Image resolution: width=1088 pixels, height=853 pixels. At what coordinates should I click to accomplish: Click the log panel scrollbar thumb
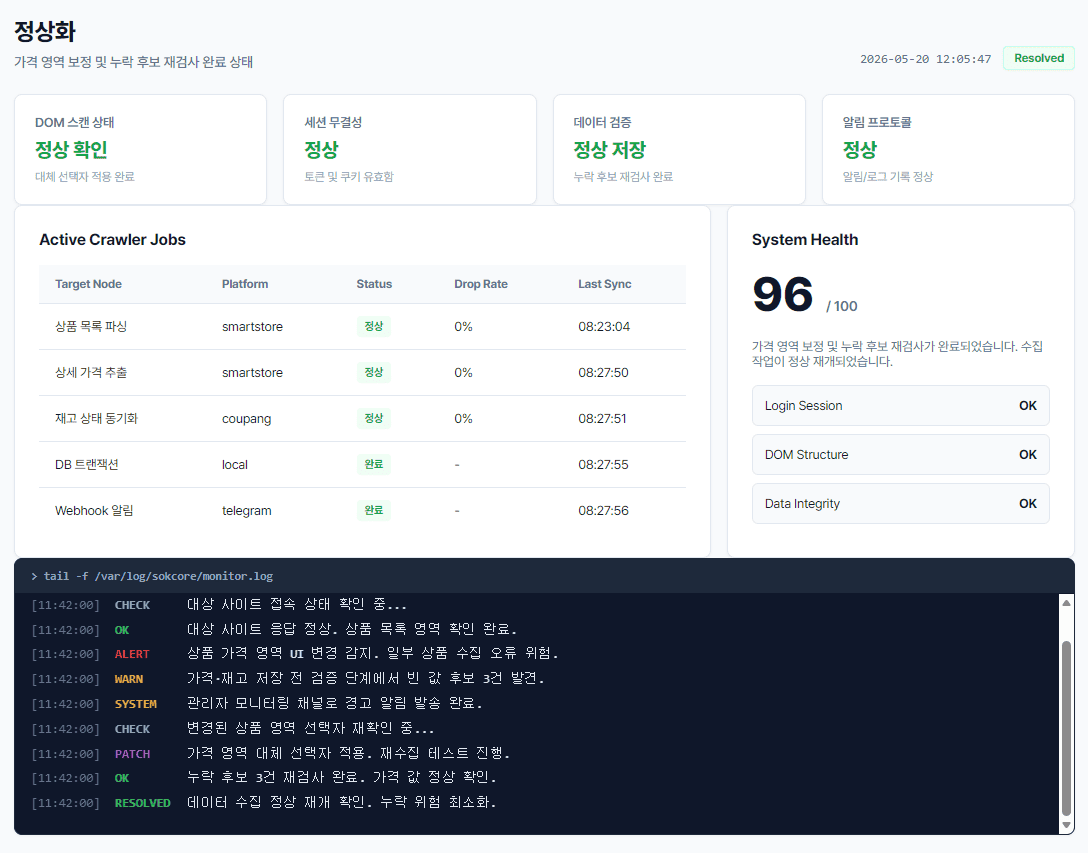(1066, 729)
